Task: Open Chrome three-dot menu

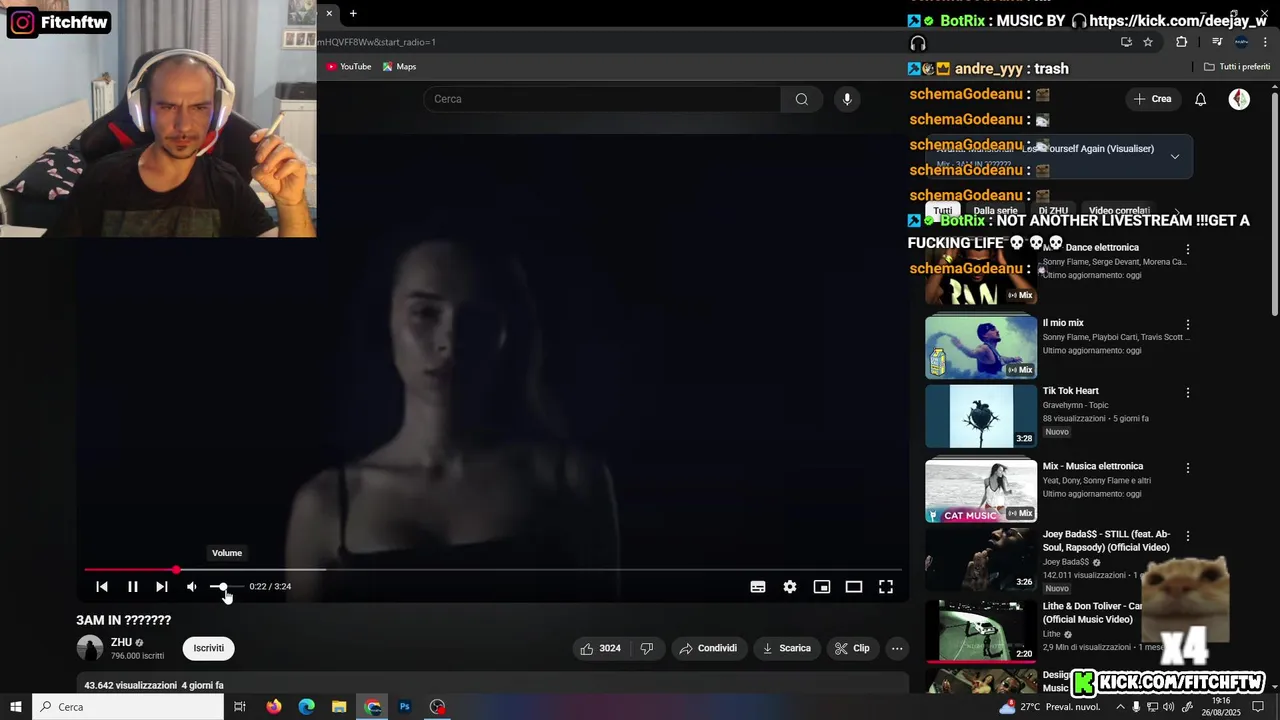Action: pyautogui.click(x=1265, y=42)
